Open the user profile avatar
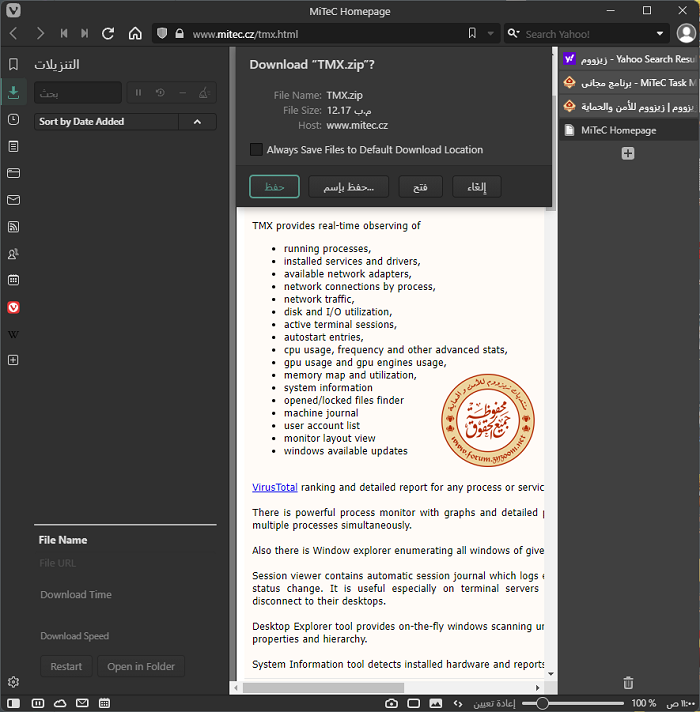 686,34
